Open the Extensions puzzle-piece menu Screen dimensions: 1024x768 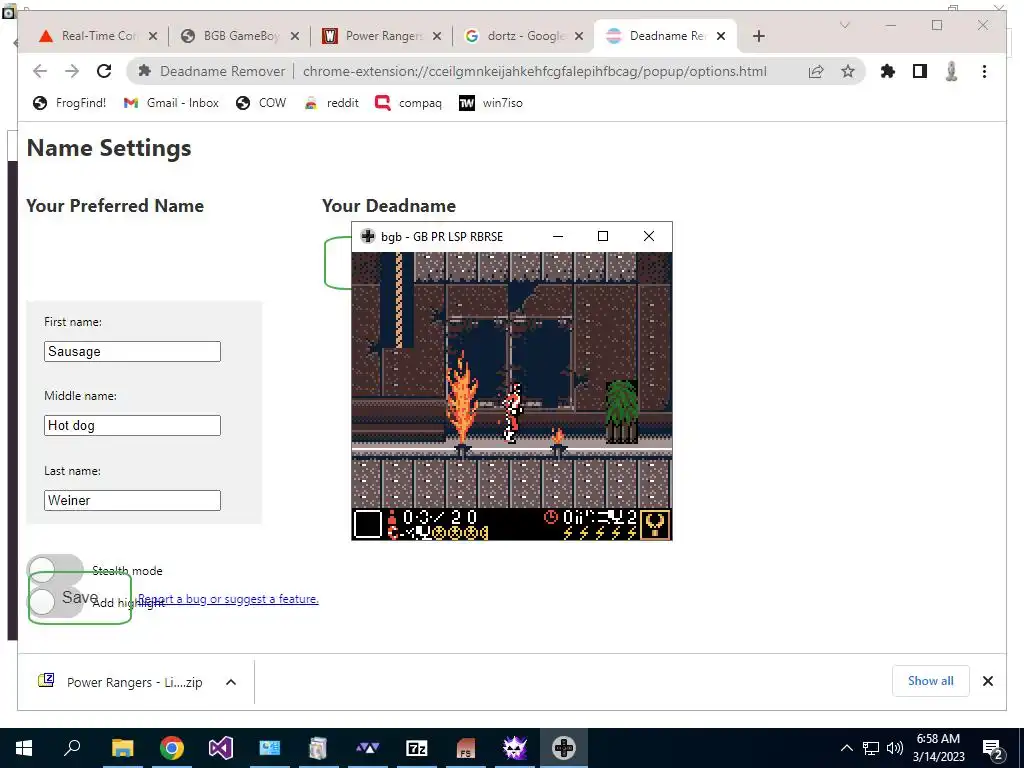pyautogui.click(x=888, y=71)
